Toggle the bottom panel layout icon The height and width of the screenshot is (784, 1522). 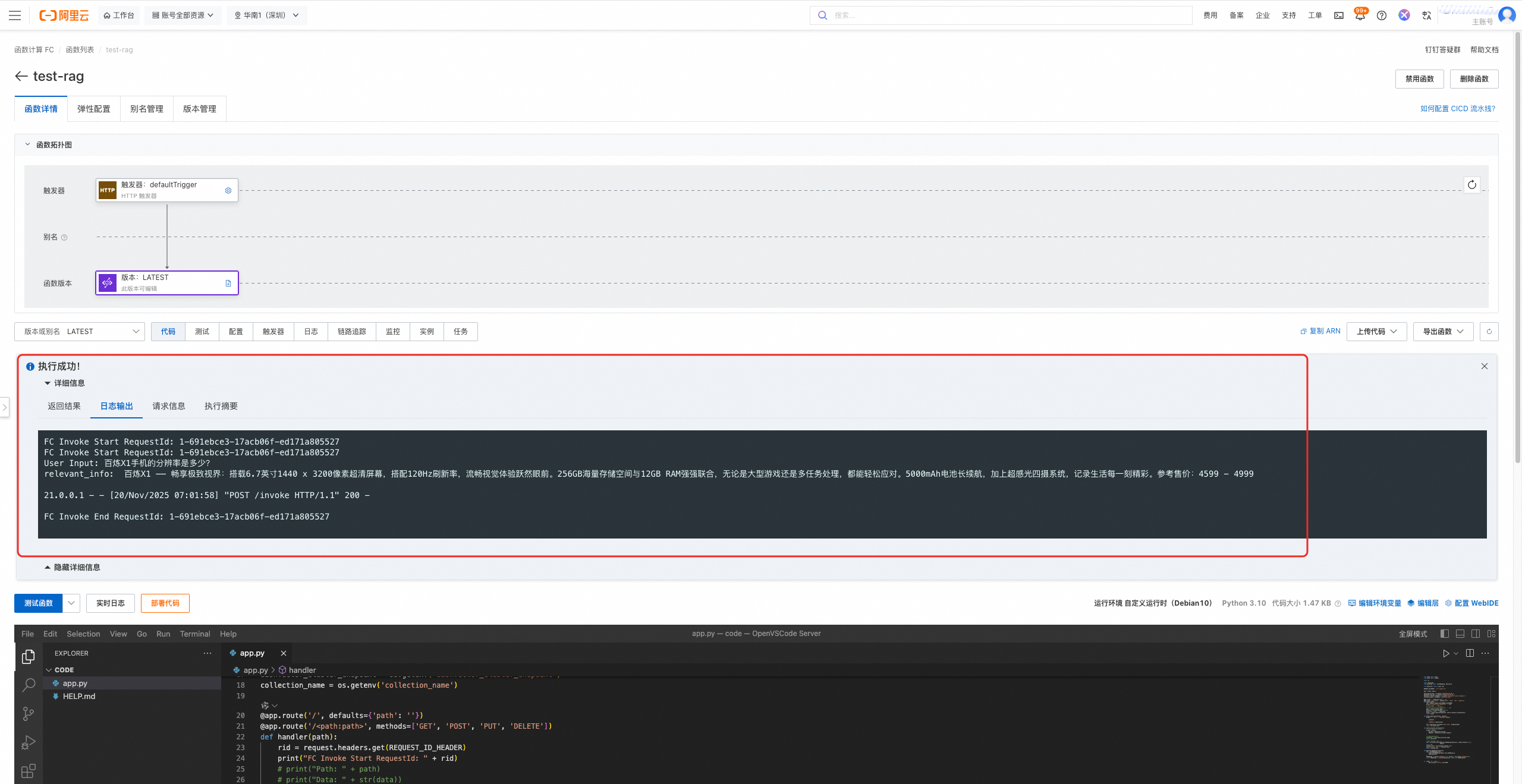click(1460, 634)
